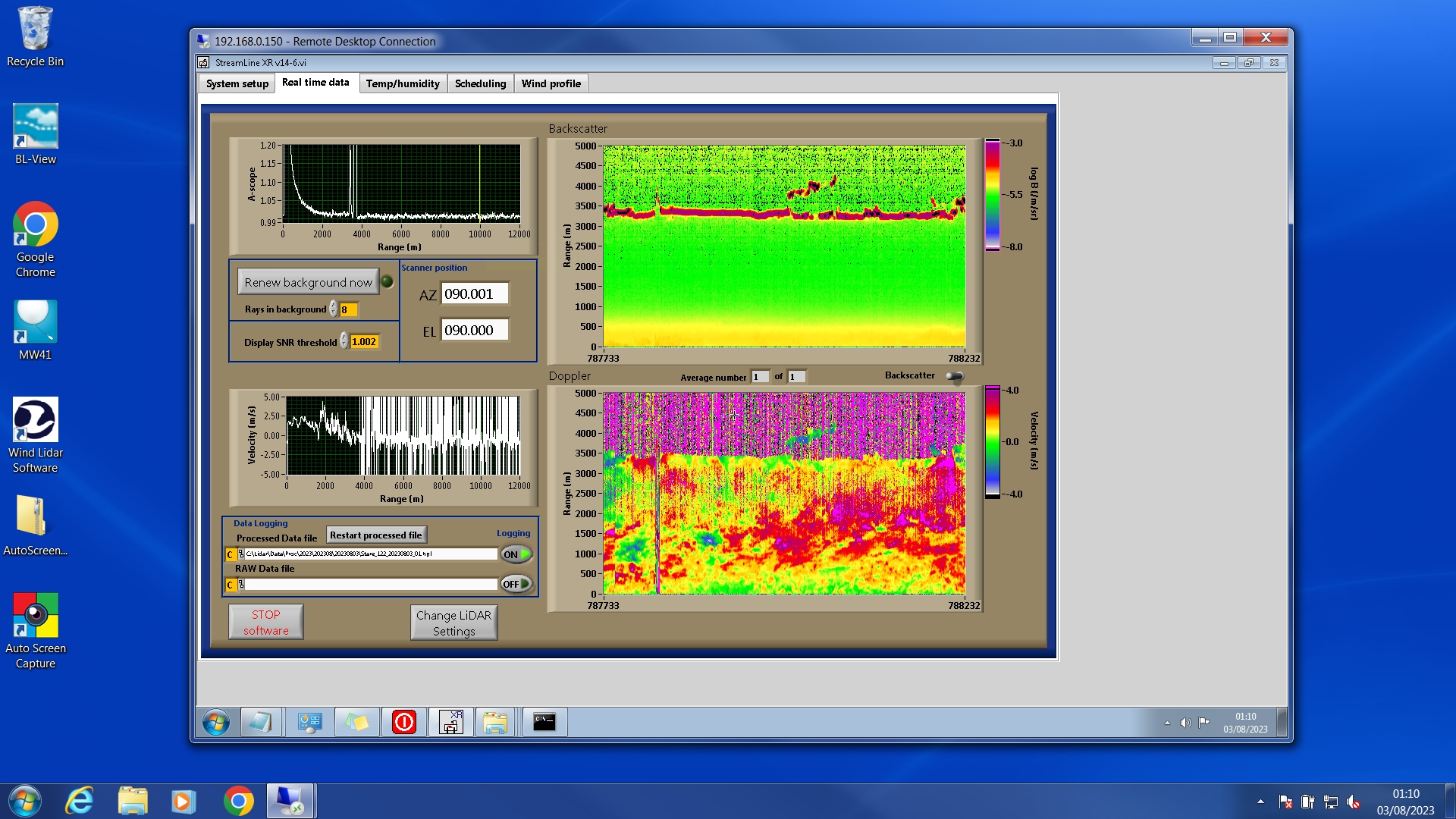Image resolution: width=1456 pixels, height=819 pixels.
Task: Open the Temp/humidity tab
Action: coord(402,83)
